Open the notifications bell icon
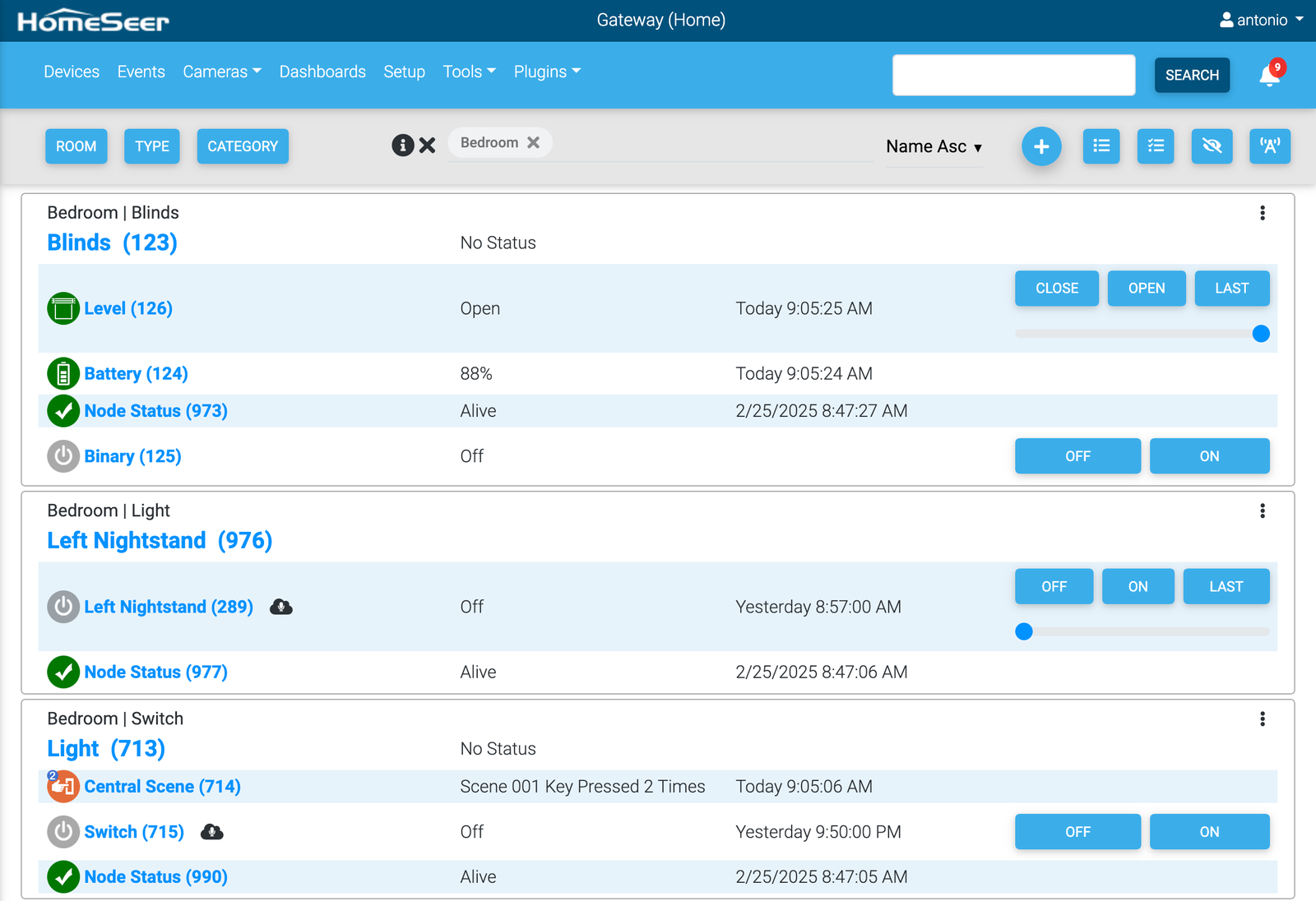Image resolution: width=1316 pixels, height=901 pixels. [1269, 76]
